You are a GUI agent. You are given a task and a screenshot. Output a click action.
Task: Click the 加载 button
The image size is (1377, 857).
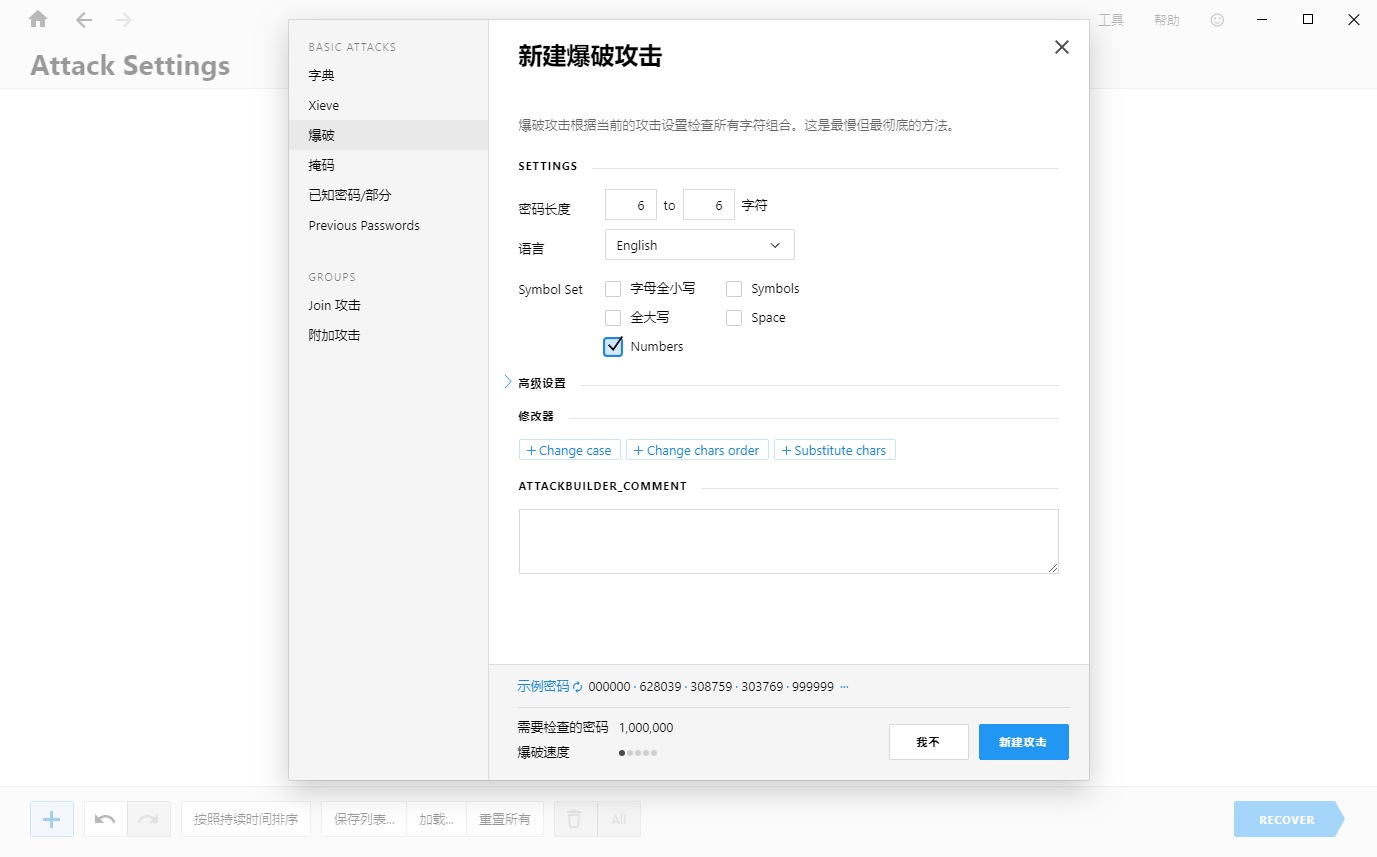tap(436, 819)
